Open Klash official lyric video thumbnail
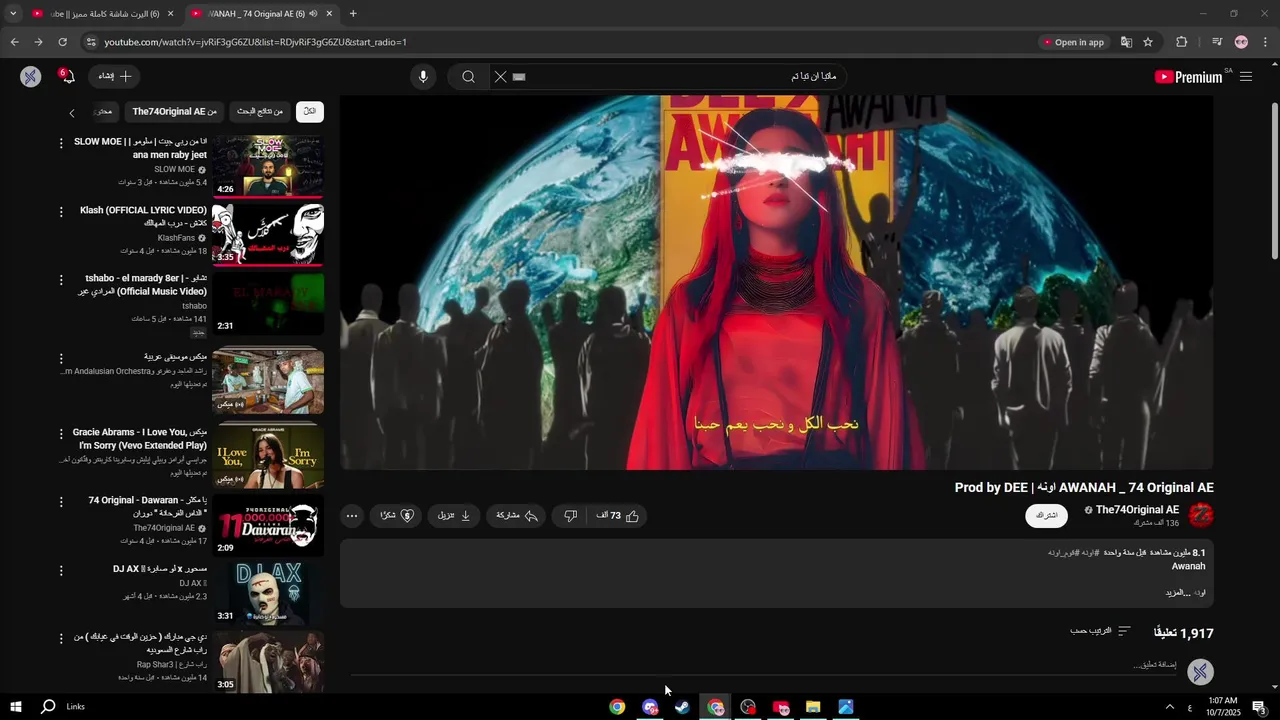The width and height of the screenshot is (1280, 720). pos(268,236)
